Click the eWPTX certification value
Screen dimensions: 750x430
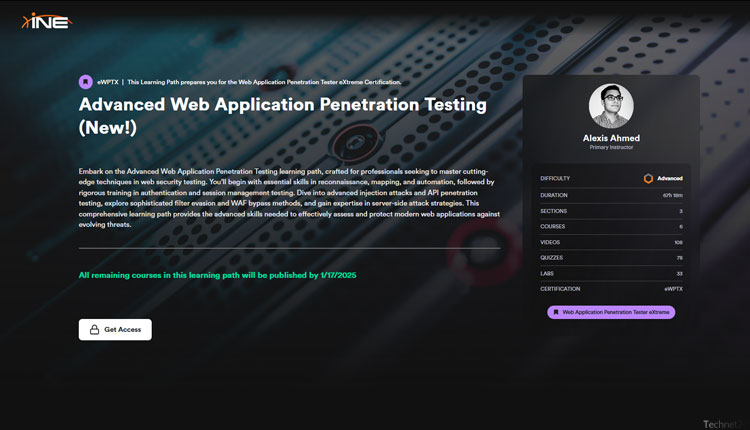click(673, 289)
